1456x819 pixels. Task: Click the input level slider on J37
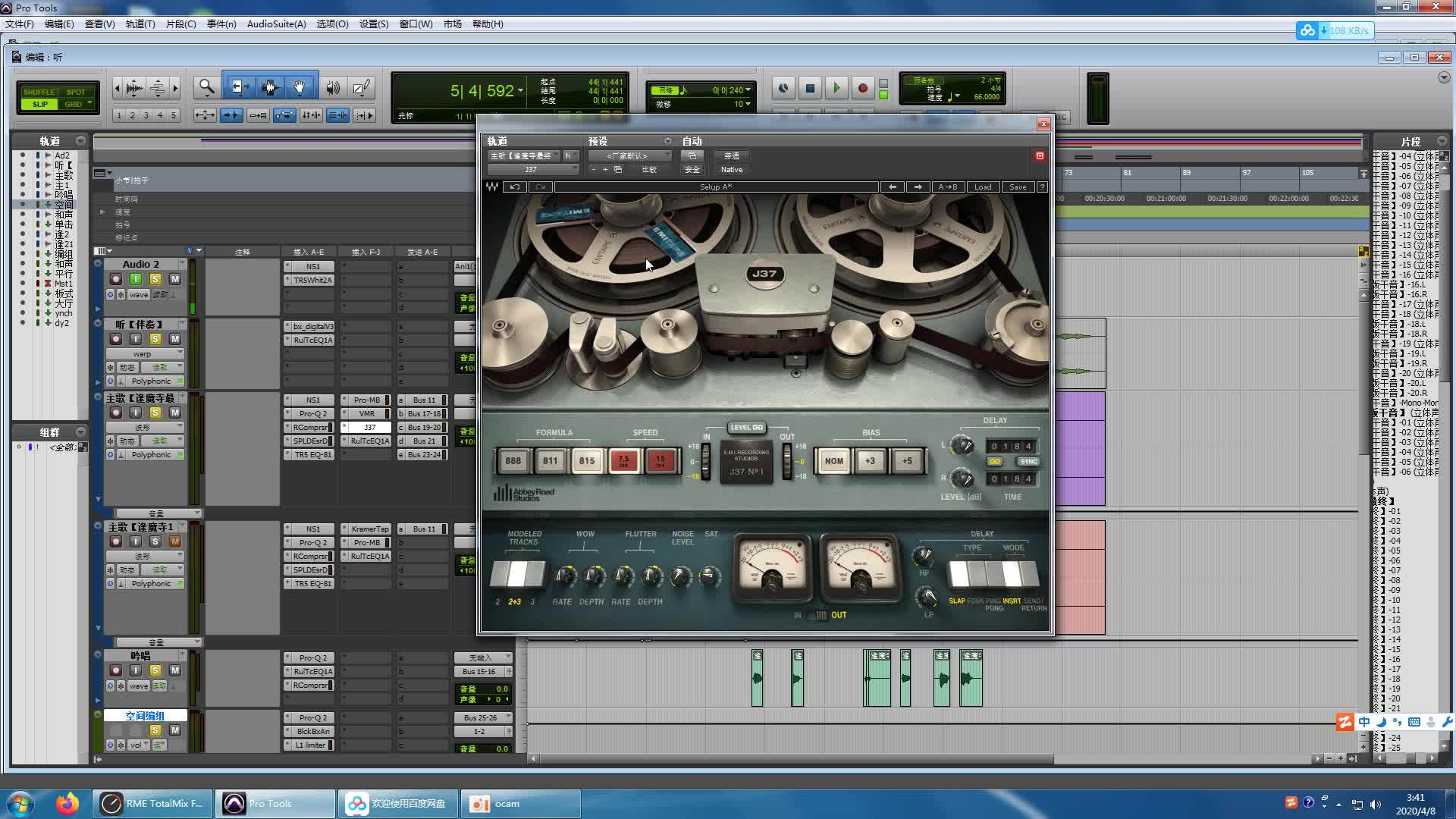click(x=705, y=460)
